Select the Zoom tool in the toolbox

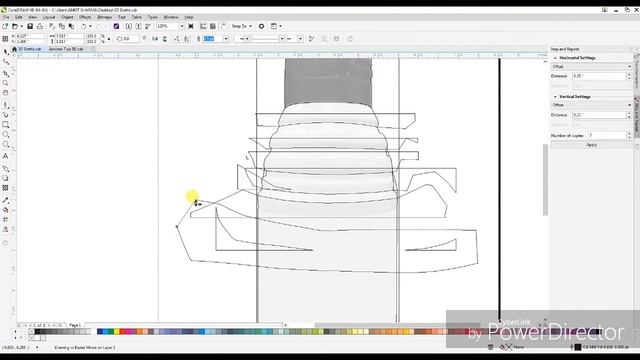pyautogui.click(x=5, y=83)
